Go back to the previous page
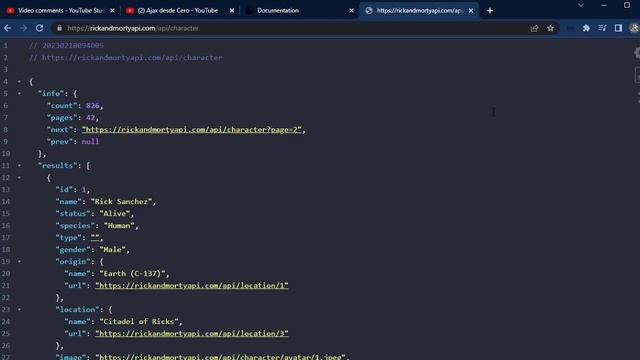The height and width of the screenshot is (360, 640). click(8, 28)
